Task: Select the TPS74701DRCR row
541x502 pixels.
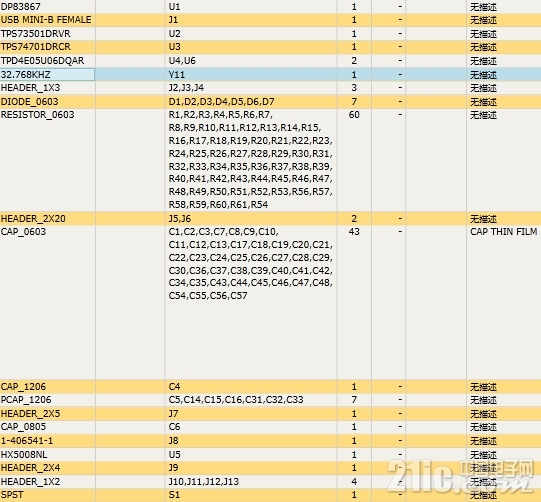Action: pyautogui.click(x=270, y=47)
